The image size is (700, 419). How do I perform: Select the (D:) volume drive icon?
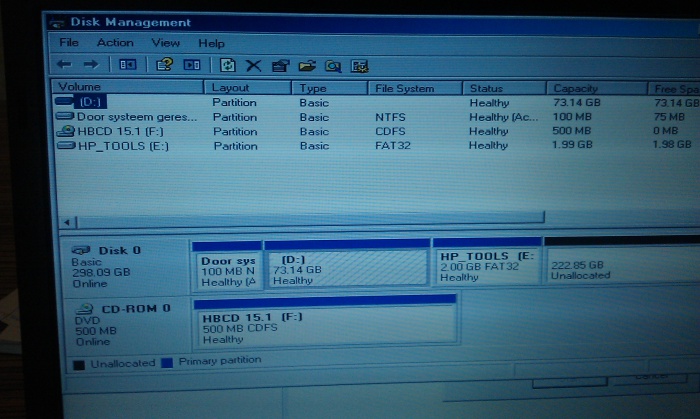(x=64, y=101)
